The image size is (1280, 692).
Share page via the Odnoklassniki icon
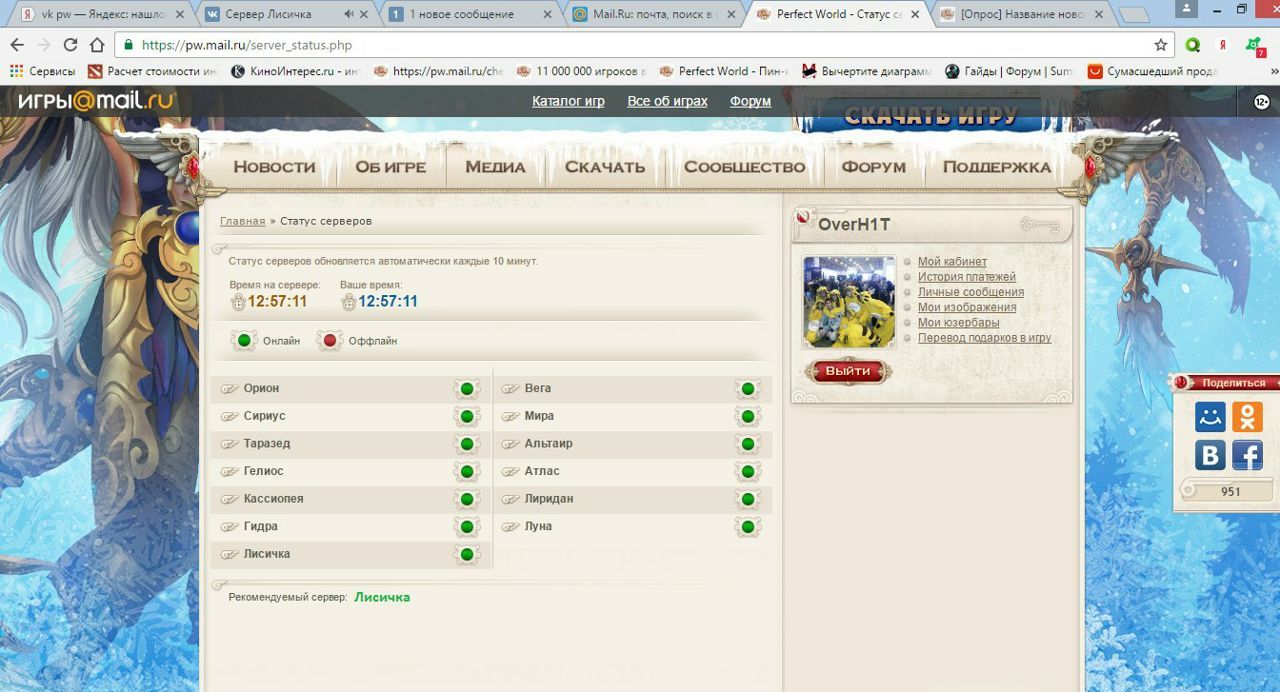pos(1247,416)
